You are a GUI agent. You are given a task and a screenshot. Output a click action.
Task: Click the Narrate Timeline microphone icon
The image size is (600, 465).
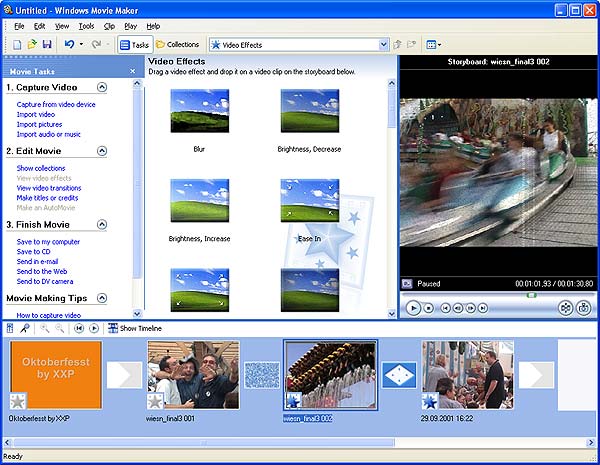click(23, 328)
